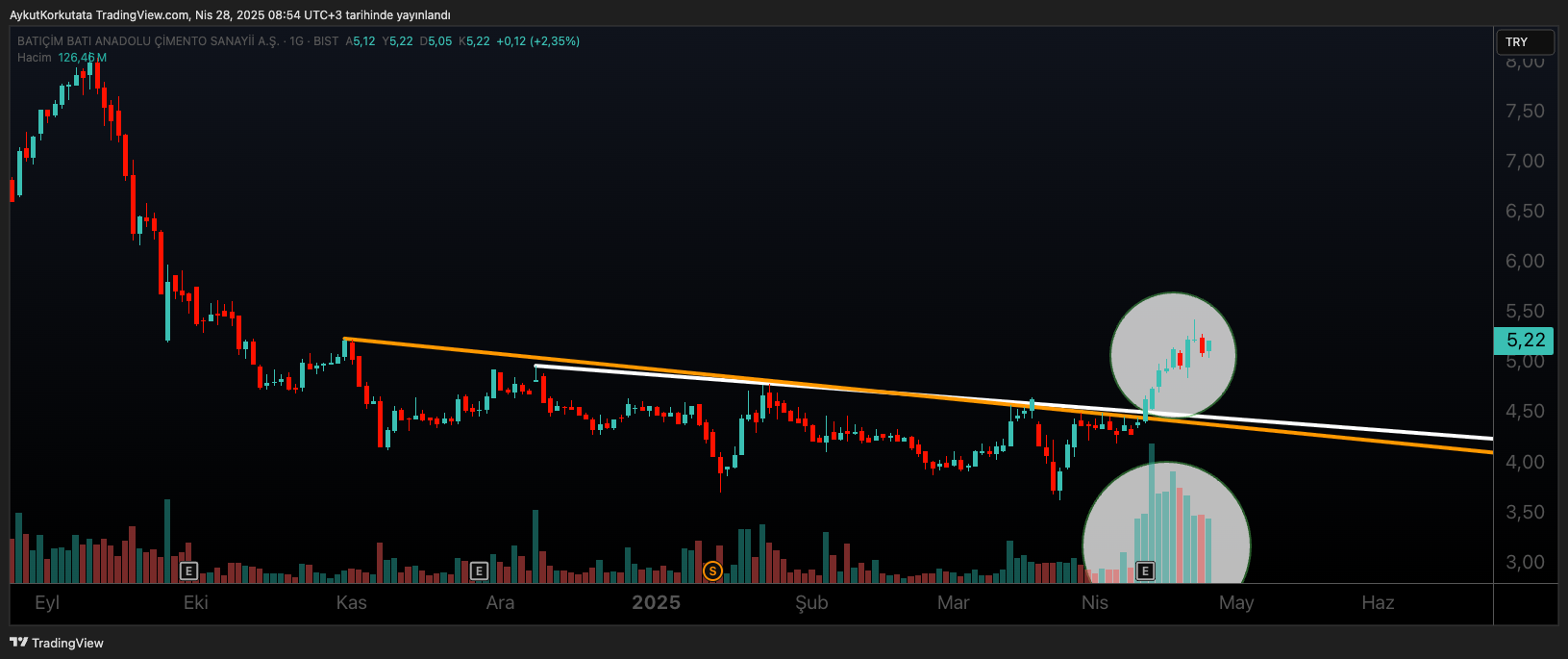
Task: Click the +0,12 (+2,35%) change value
Action: [537, 41]
